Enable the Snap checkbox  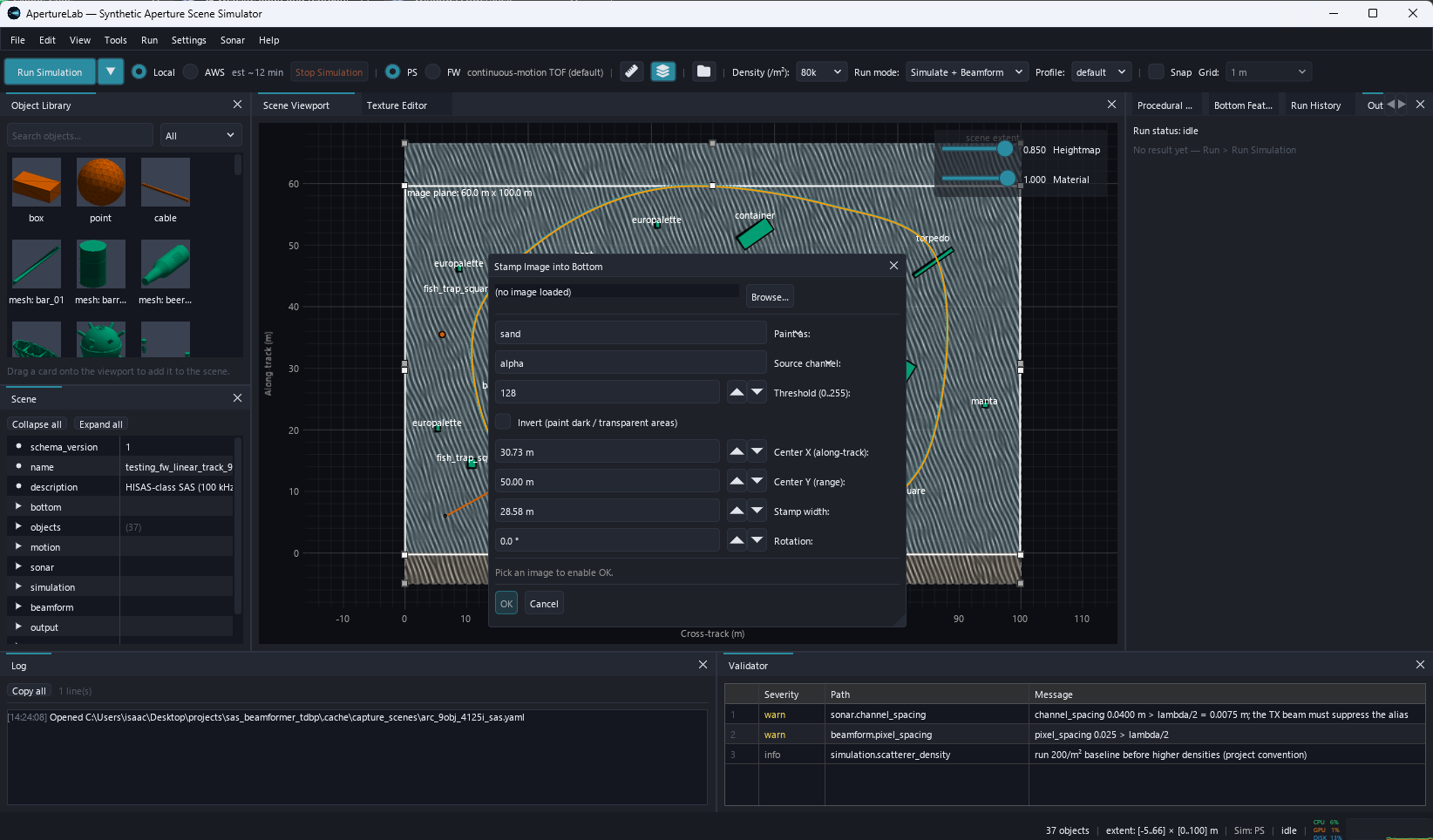pyautogui.click(x=1156, y=71)
